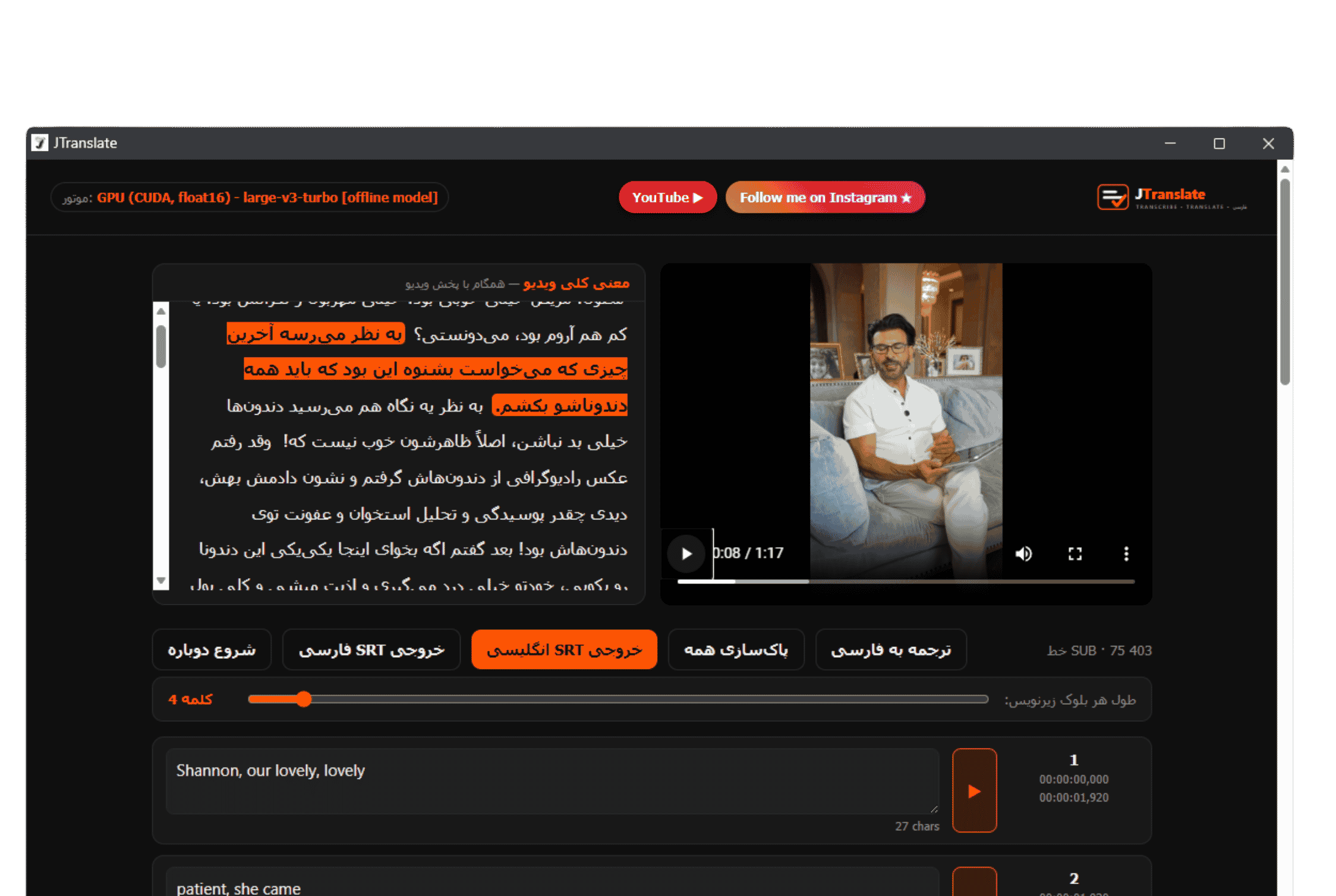Screen dimensions: 1336x896
Task: Click the highlighted phrase دندوناشو بکشم
Action: (560, 405)
